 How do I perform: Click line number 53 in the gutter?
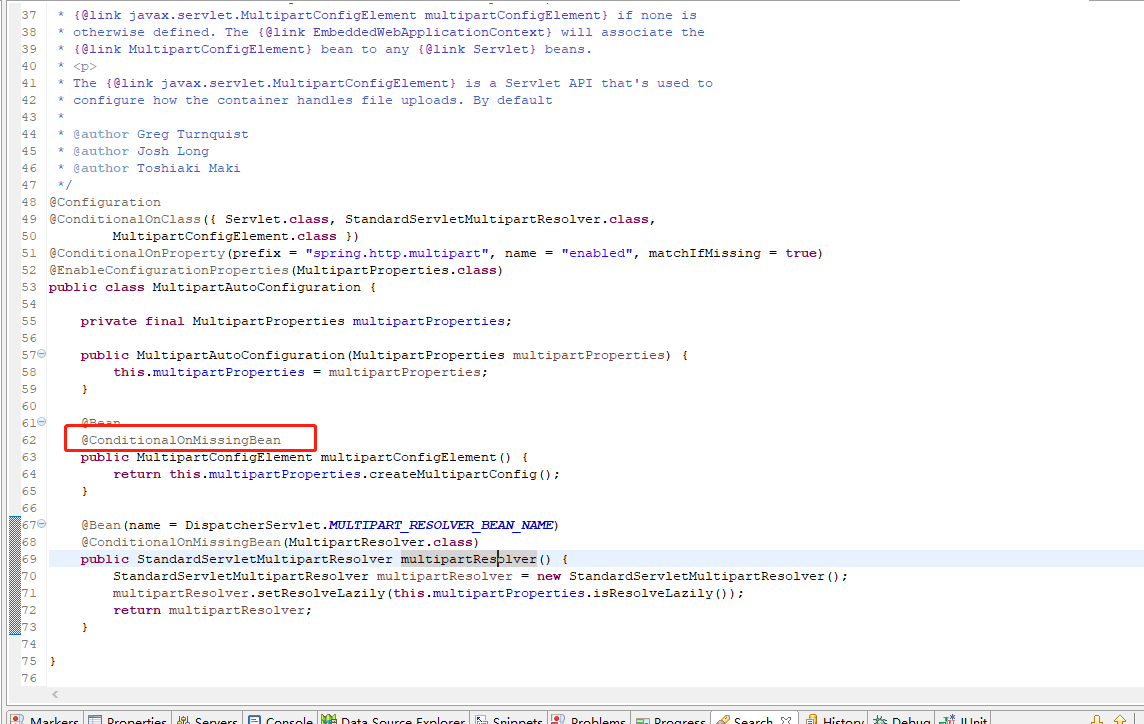(29, 287)
